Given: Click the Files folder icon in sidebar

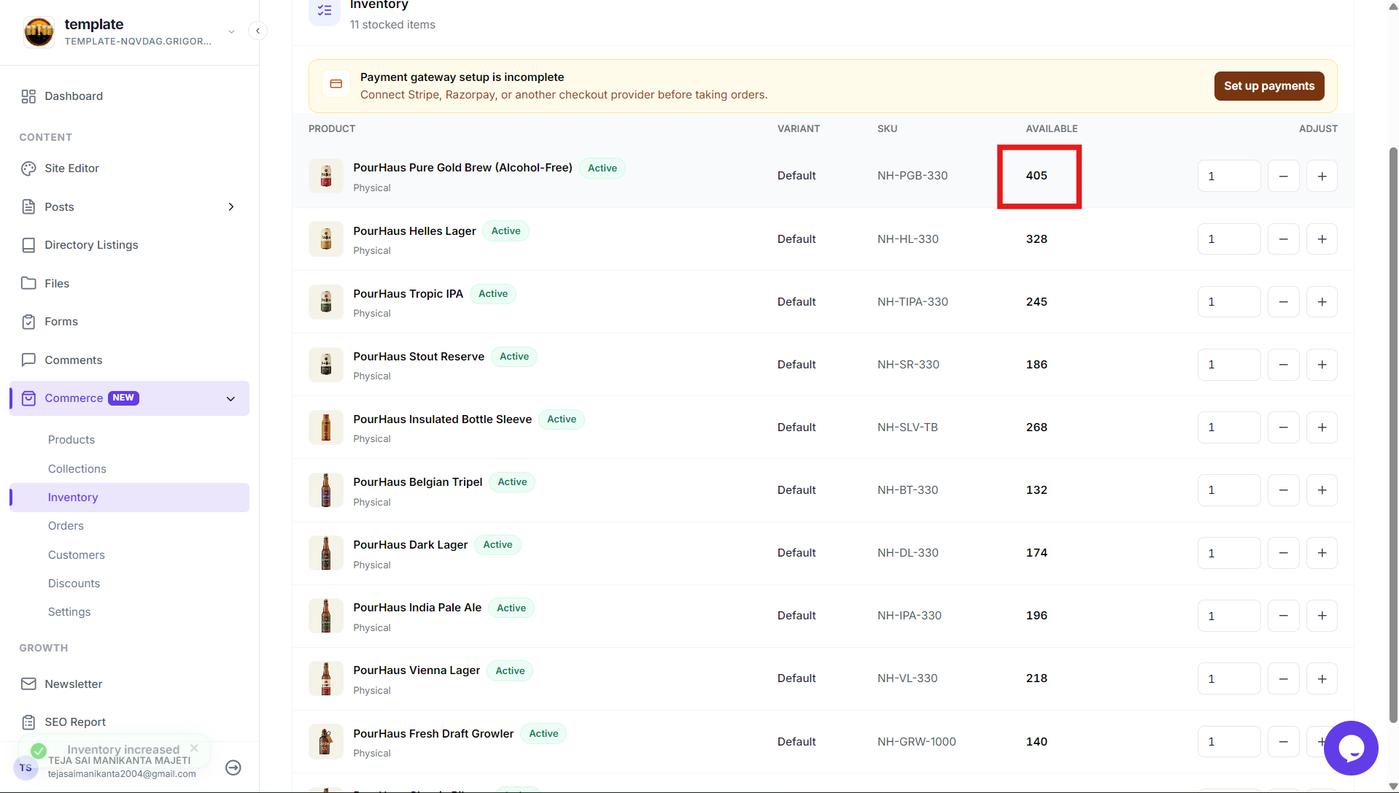Looking at the screenshot, I should (x=28, y=283).
